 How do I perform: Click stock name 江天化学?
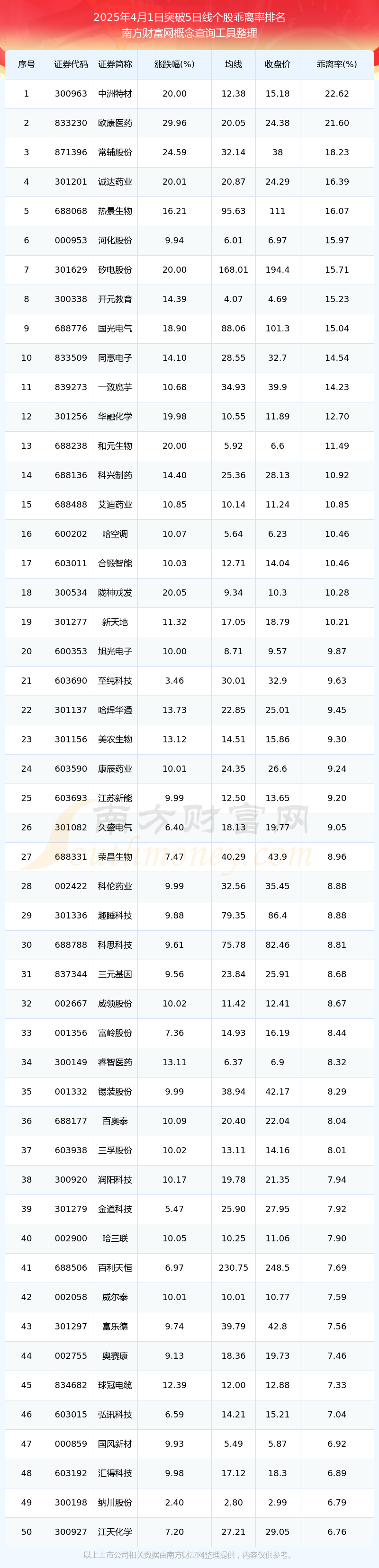115,1532
